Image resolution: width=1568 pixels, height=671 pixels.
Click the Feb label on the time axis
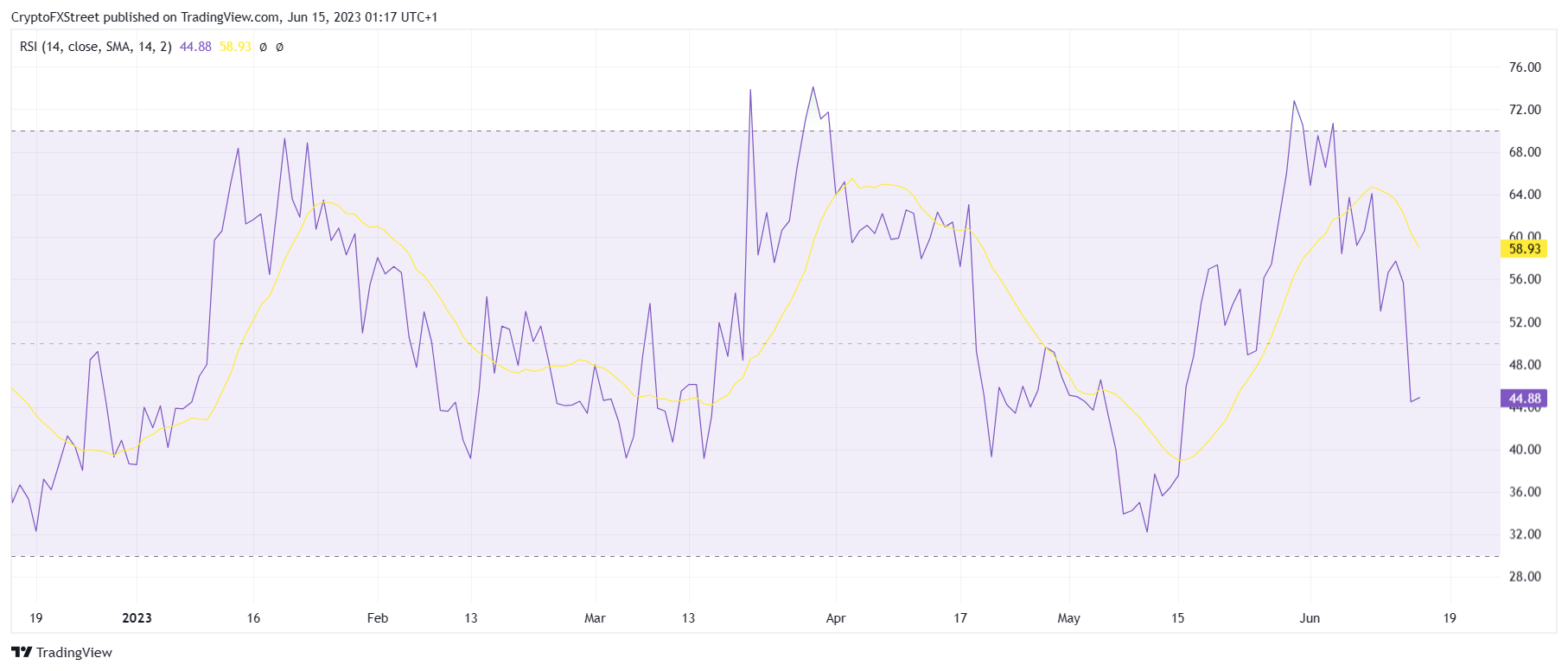[378, 618]
